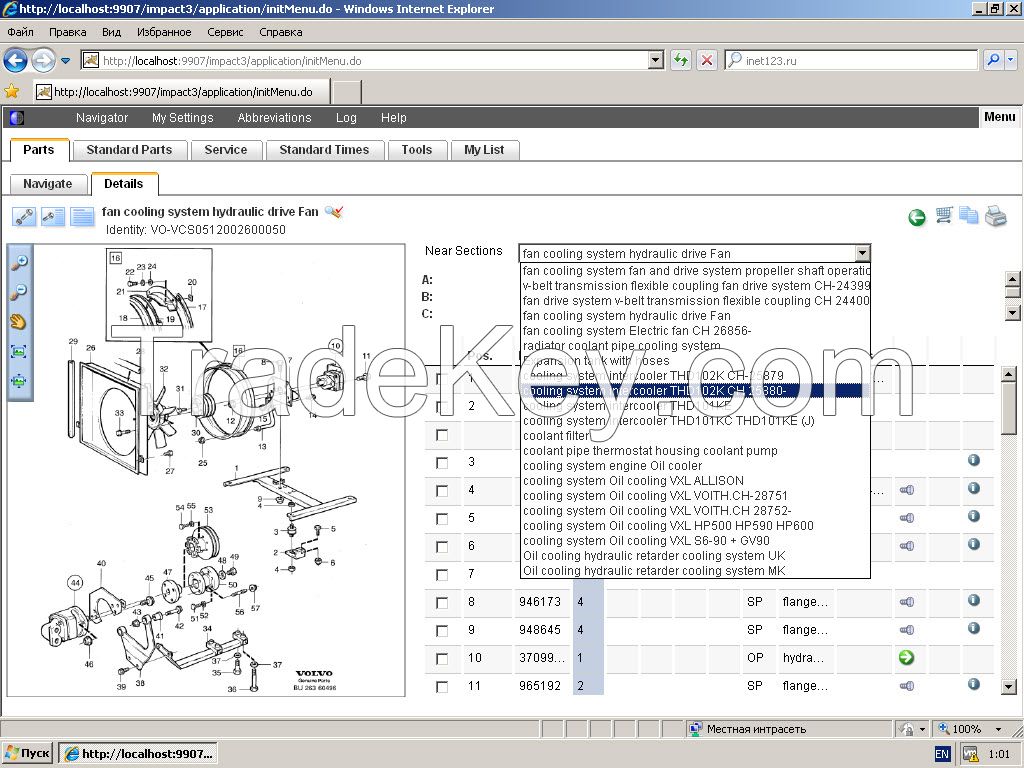Viewport: 1024px width, 768px height.
Task: Open the Abbreviations link
Action: click(x=274, y=118)
